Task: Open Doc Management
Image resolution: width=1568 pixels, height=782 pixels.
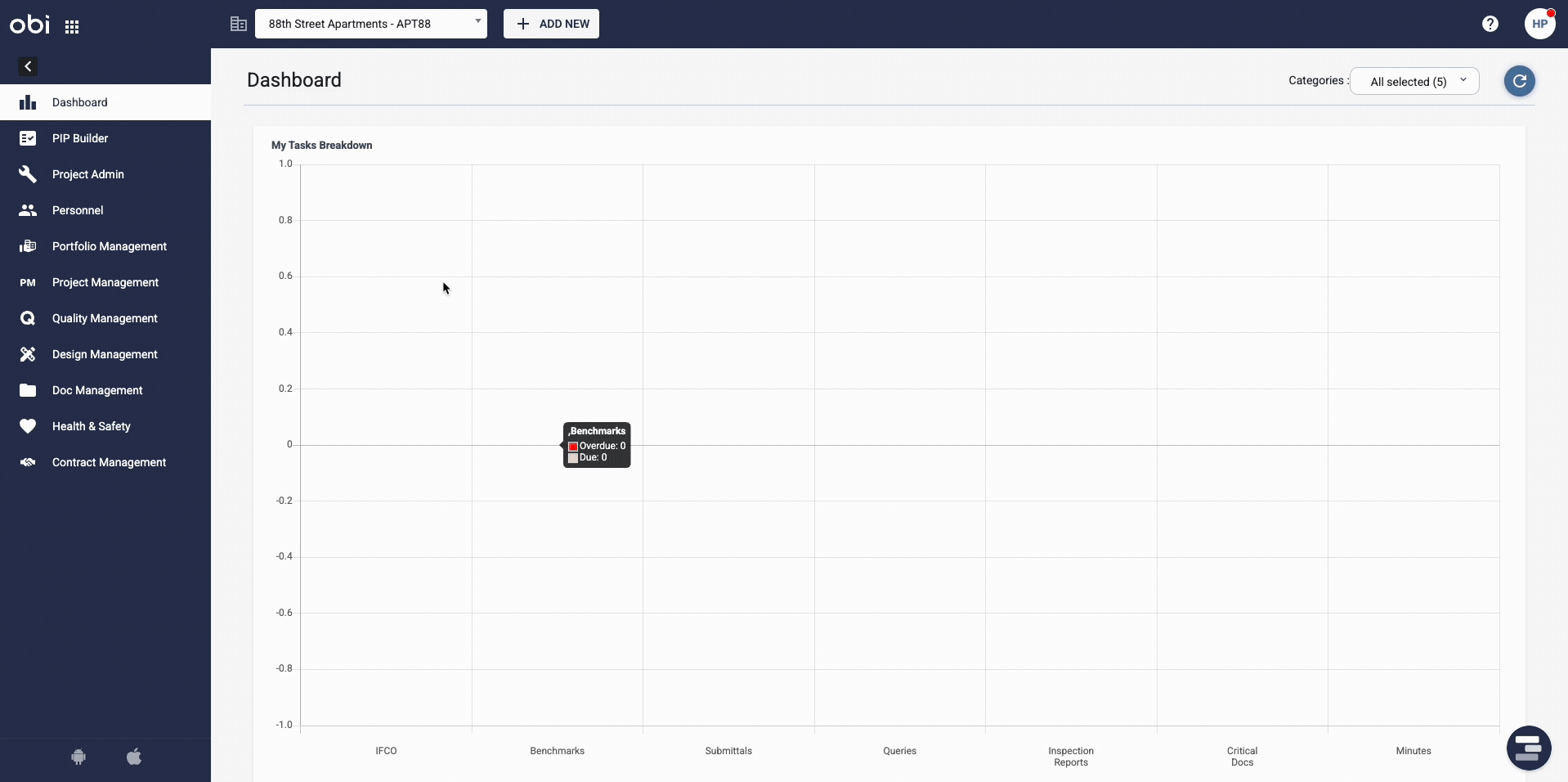Action: pyautogui.click(x=96, y=390)
